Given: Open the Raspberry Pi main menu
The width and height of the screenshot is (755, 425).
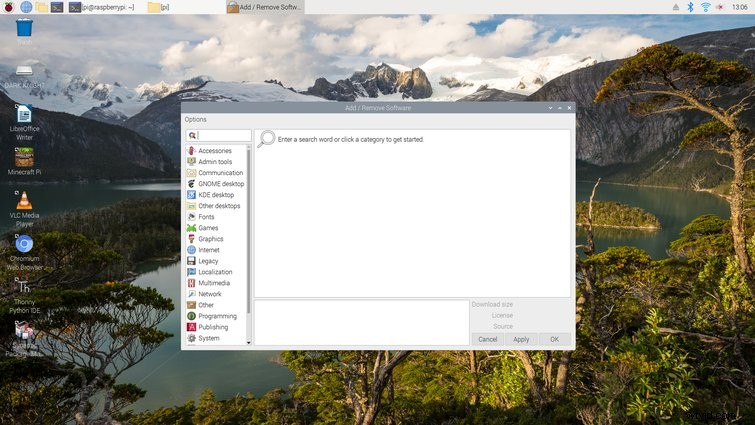Looking at the screenshot, I should (8, 7).
